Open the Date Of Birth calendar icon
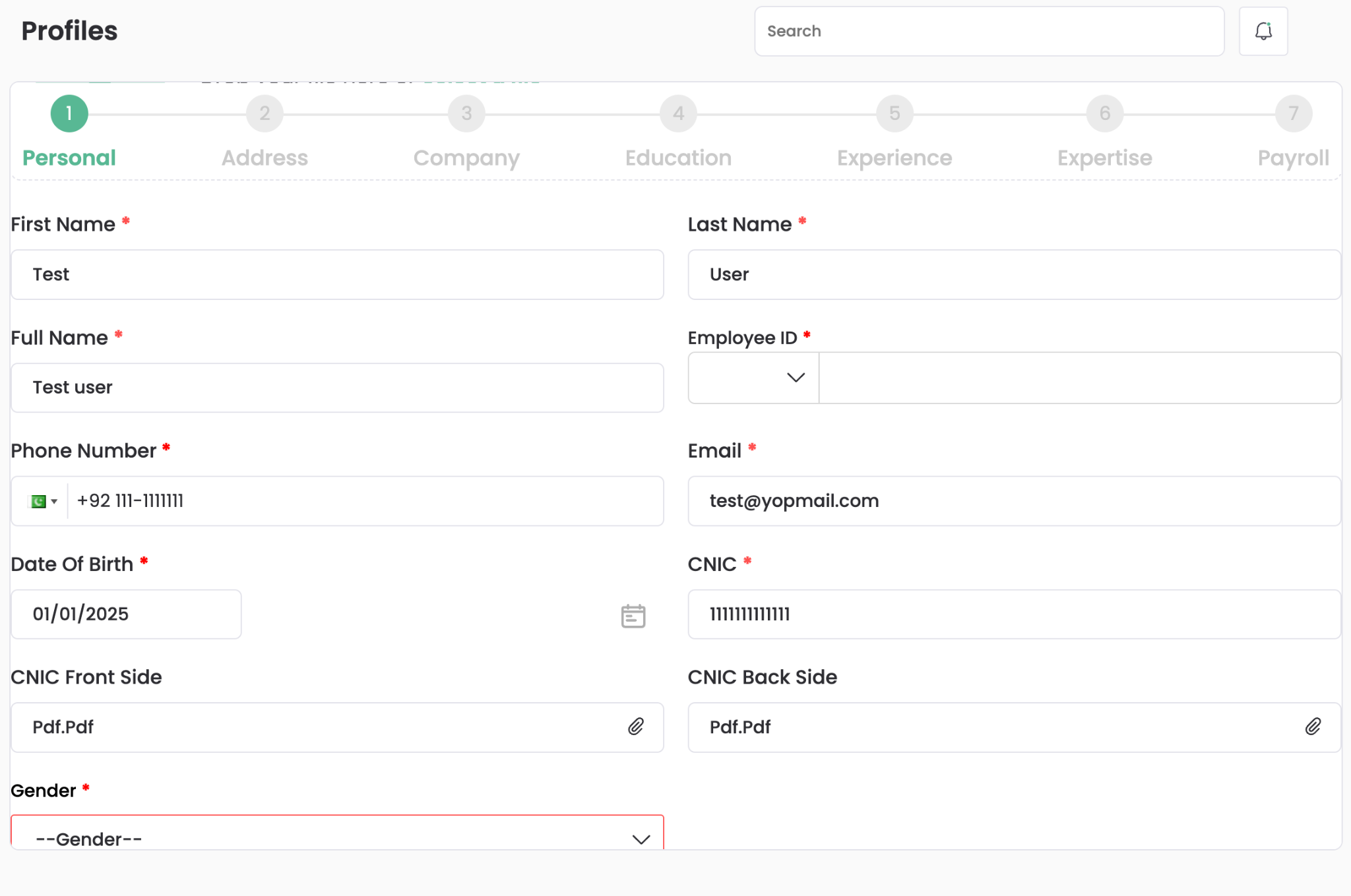1351x896 pixels. tap(633, 616)
